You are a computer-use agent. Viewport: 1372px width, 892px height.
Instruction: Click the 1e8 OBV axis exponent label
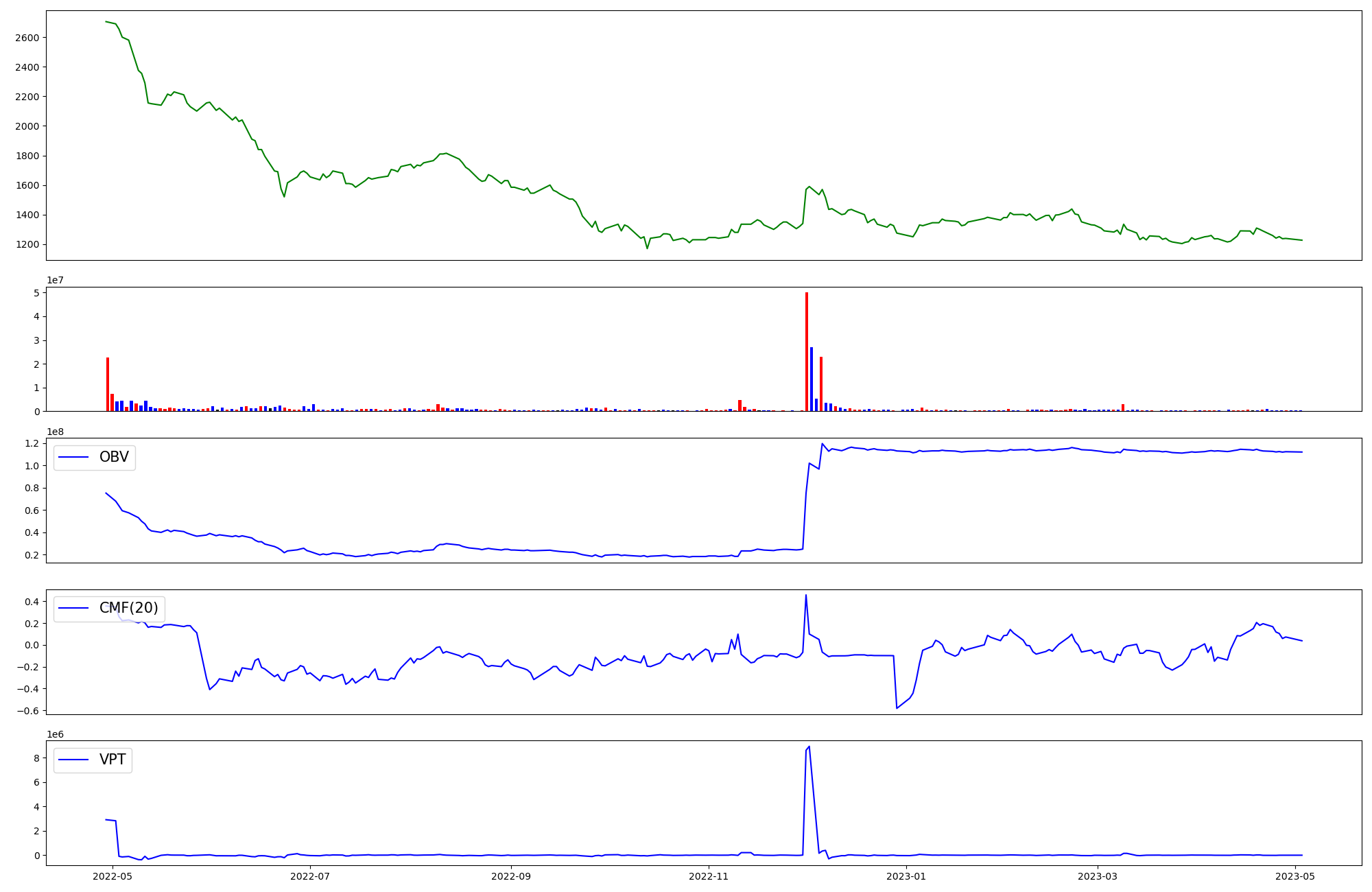click(56, 432)
